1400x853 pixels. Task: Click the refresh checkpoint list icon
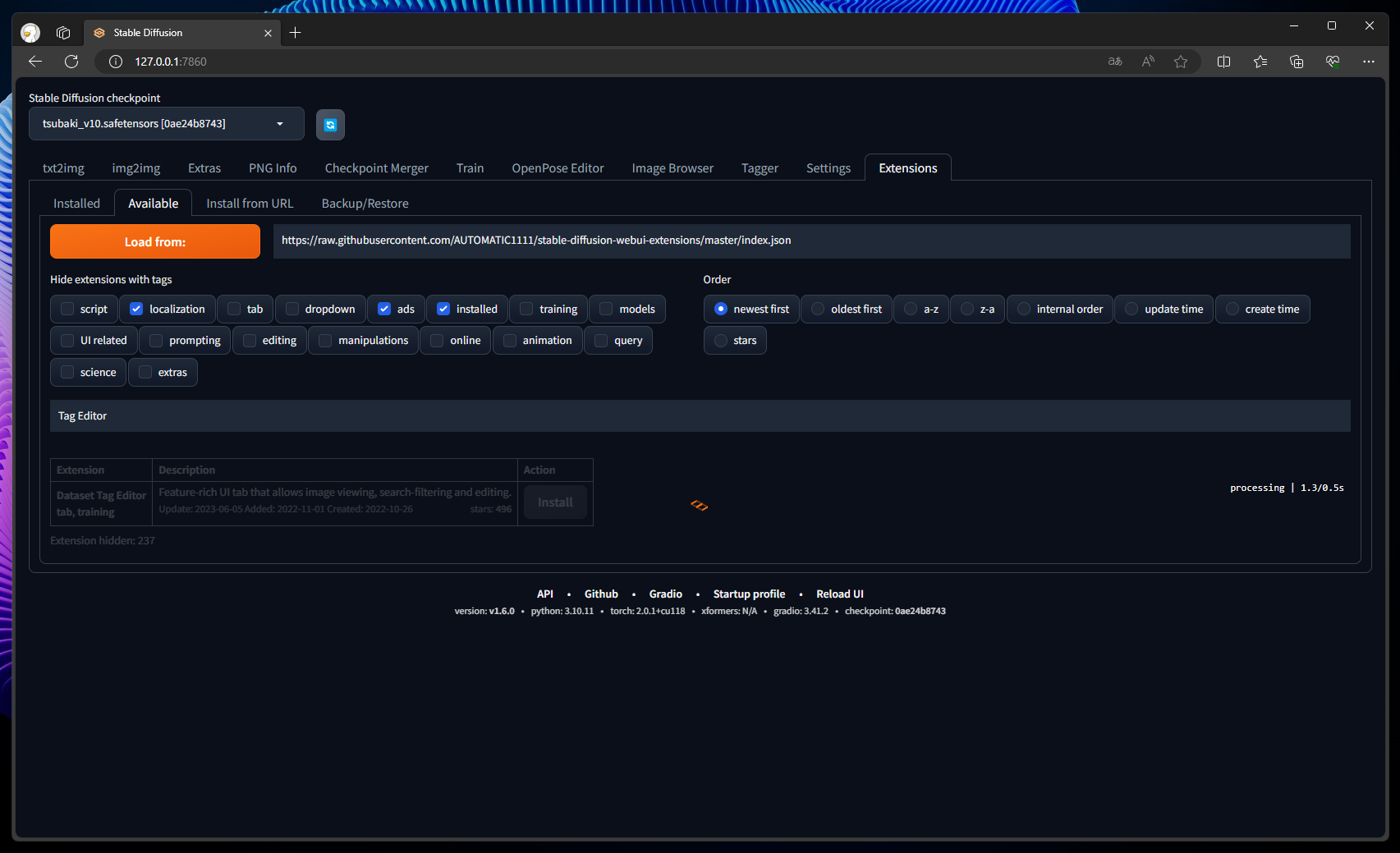click(330, 125)
